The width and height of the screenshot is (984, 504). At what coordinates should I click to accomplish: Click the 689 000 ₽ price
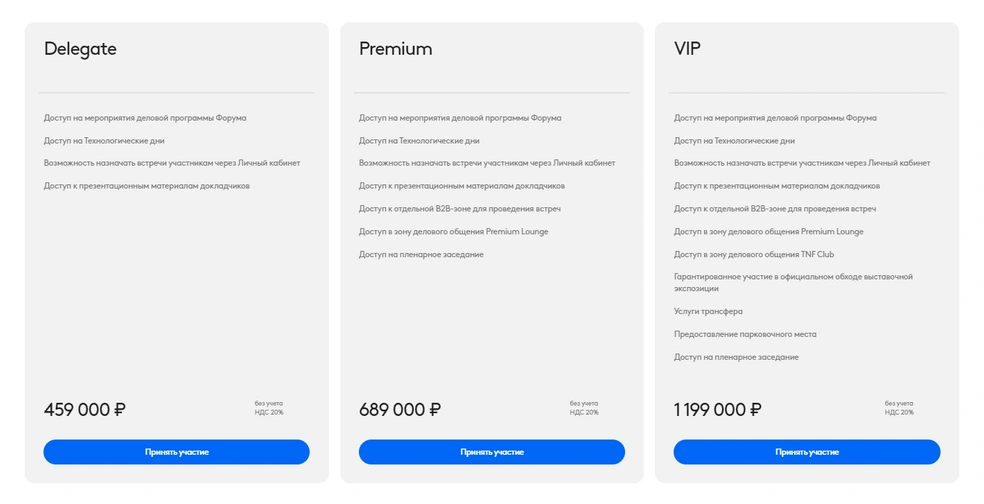(400, 410)
